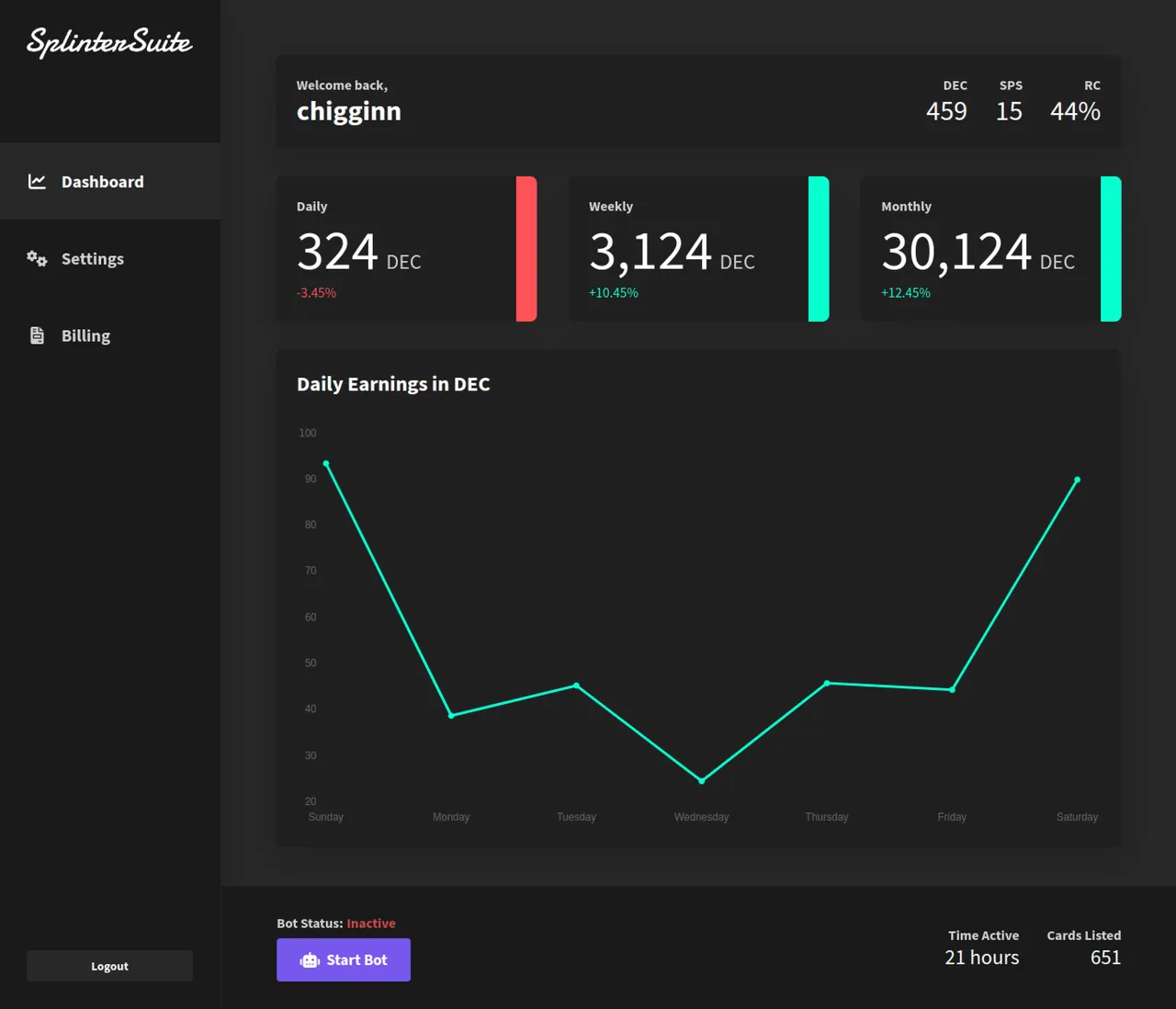Viewport: 1176px width, 1009px height.
Task: Click the Cards Listed value 651
Action: click(1105, 958)
